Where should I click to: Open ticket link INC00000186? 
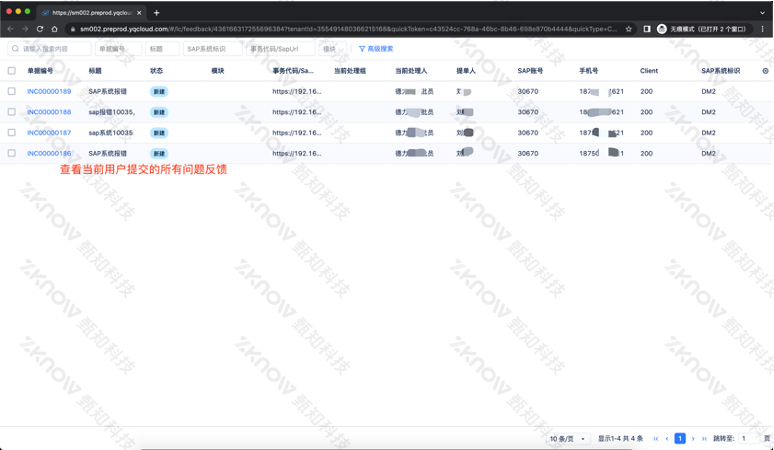click(x=49, y=153)
